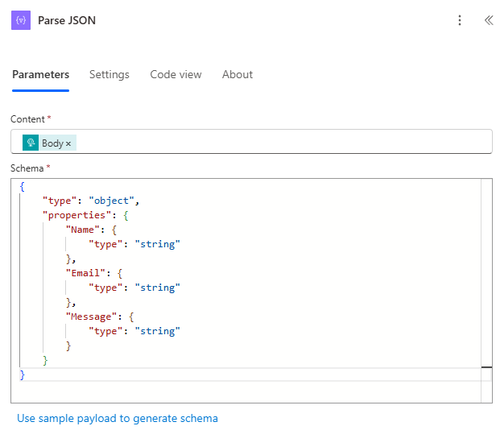This screenshot has width=500, height=439.
Task: Click the "Name" key in schema
Action: [83, 230]
